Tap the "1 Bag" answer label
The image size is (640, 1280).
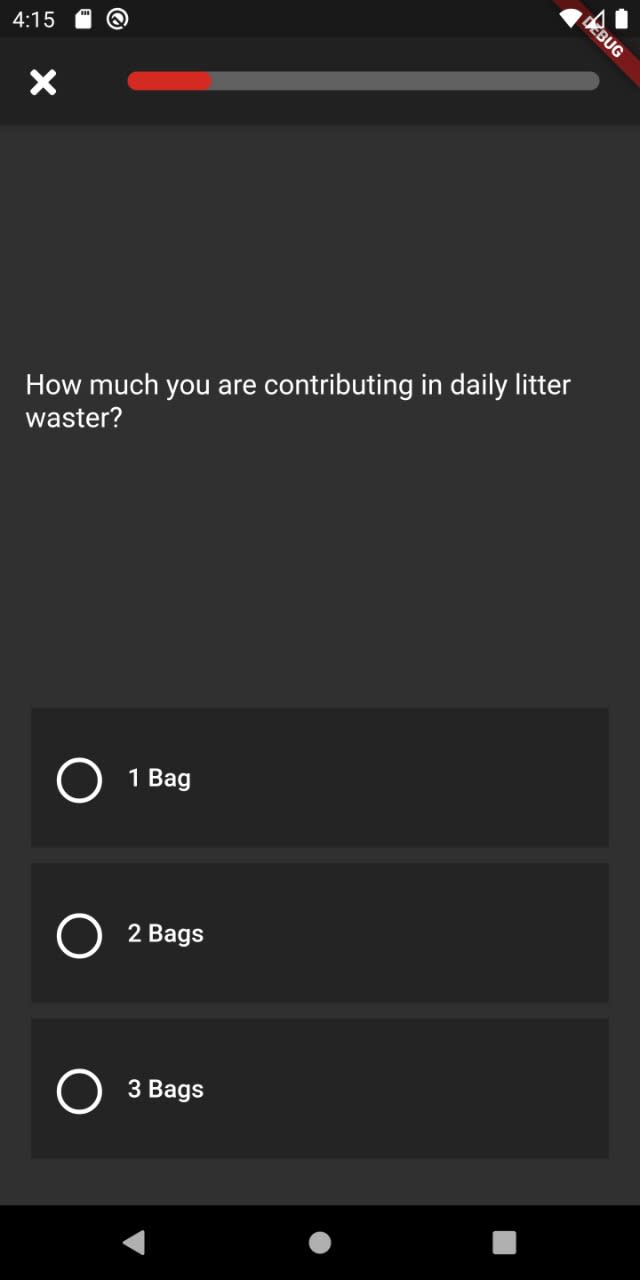tap(159, 778)
